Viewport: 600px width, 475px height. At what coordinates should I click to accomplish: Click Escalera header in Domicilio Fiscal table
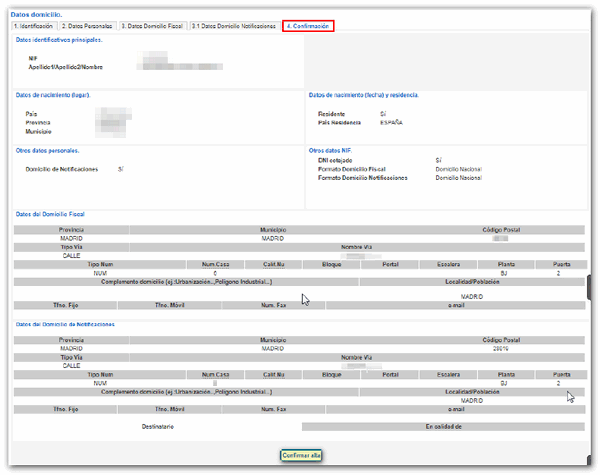click(x=448, y=264)
